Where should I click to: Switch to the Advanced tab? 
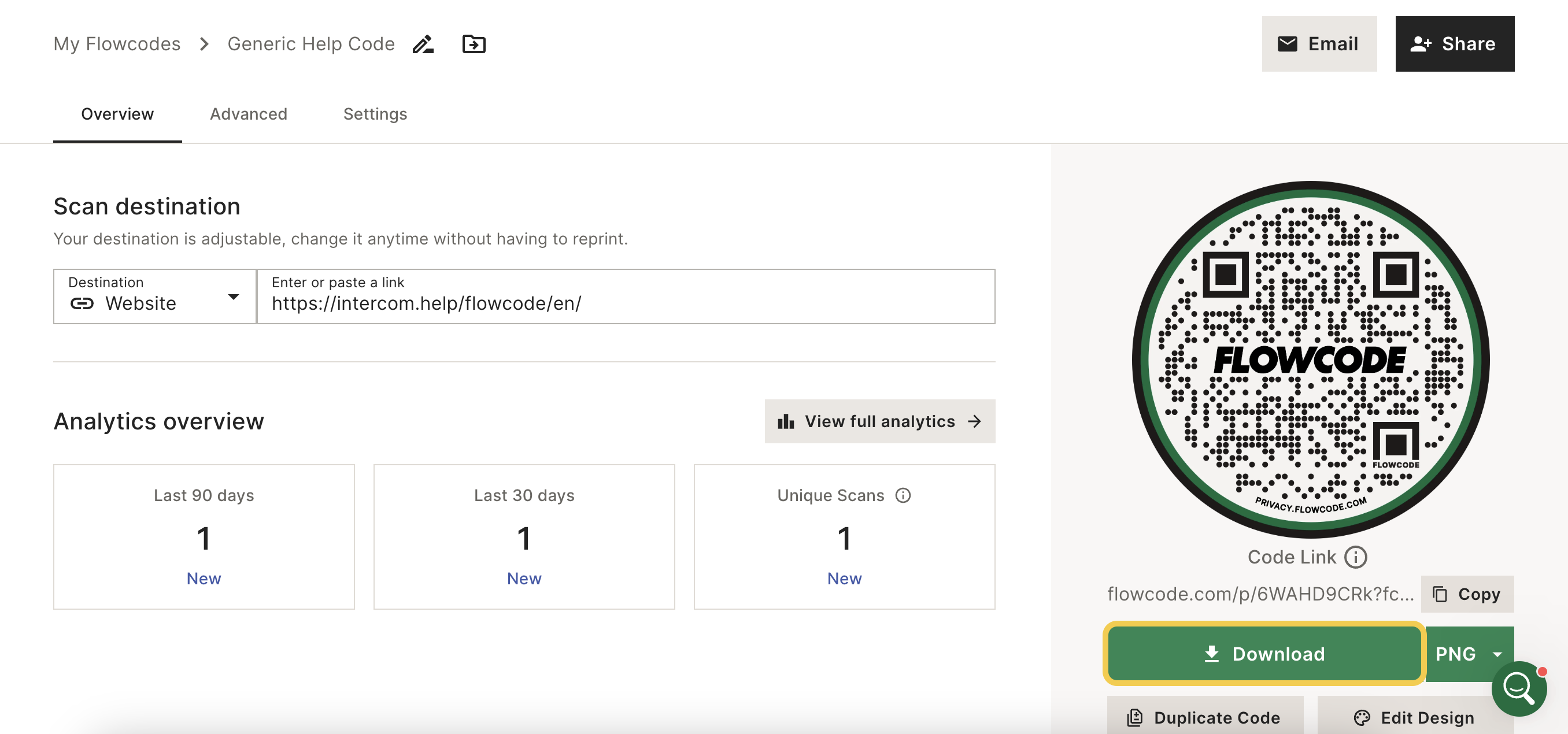[249, 114]
